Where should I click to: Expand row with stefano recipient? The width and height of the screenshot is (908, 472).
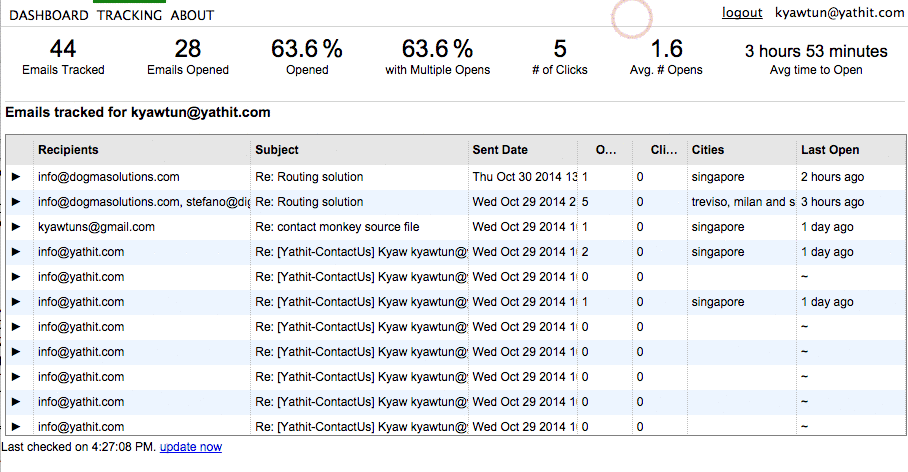[x=16, y=202]
